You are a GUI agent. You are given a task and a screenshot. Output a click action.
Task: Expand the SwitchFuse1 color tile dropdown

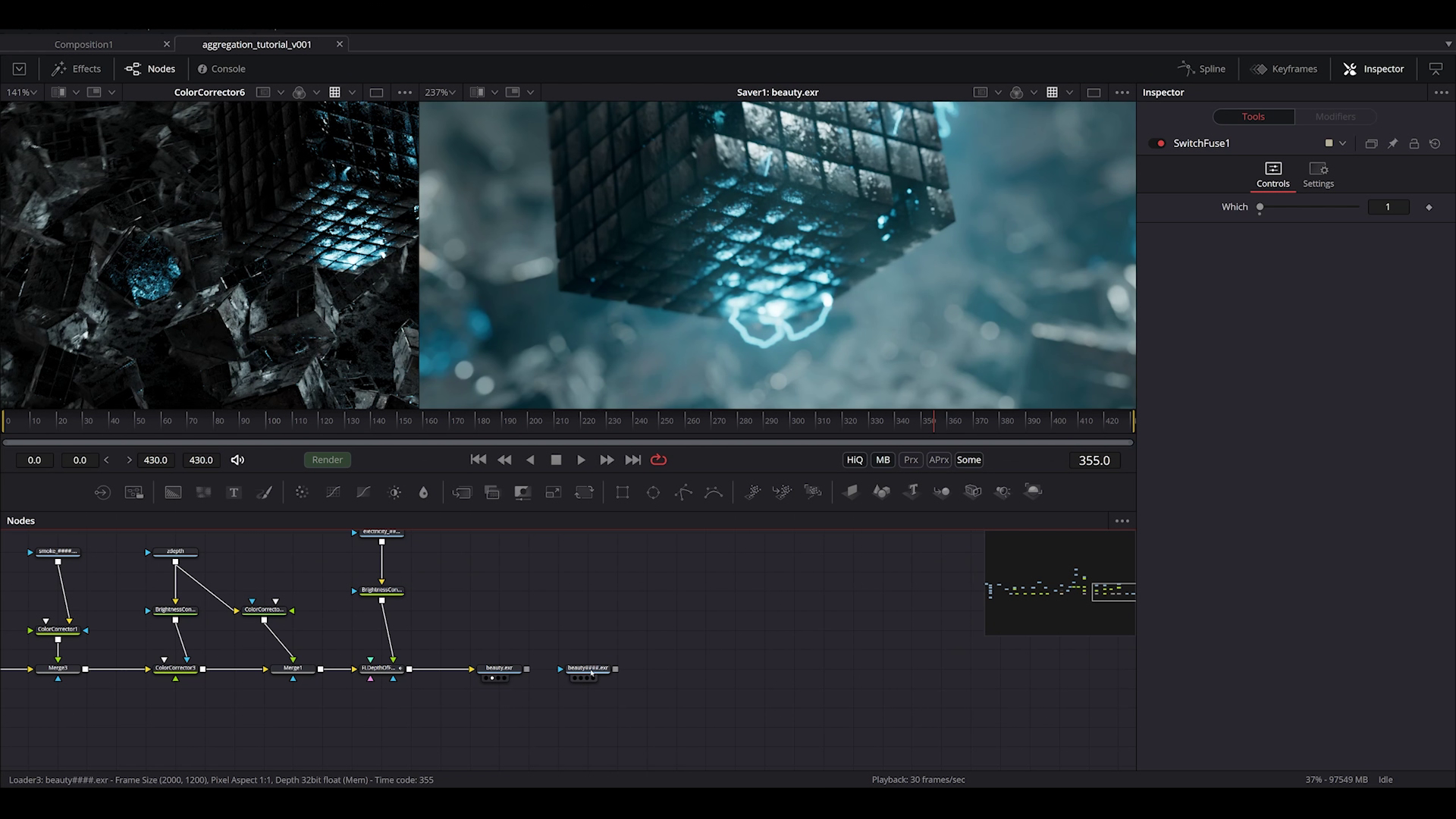pyautogui.click(x=1342, y=143)
